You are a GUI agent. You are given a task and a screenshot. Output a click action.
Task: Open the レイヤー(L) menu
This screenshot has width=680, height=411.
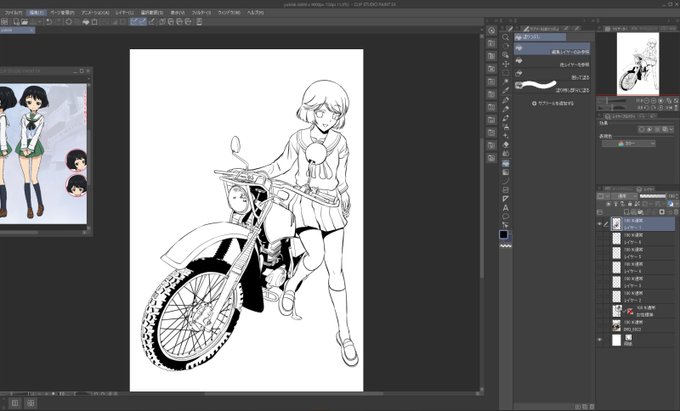tap(124, 13)
